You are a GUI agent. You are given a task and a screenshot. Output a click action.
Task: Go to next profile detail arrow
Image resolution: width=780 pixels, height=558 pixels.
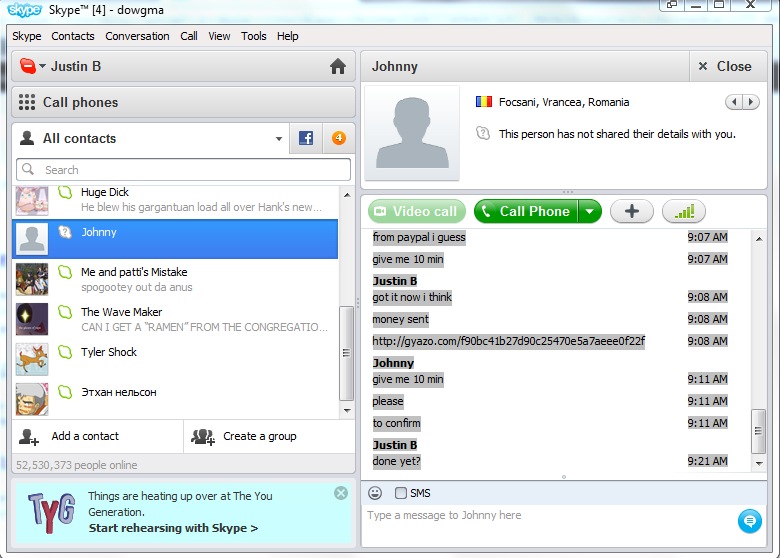751,102
